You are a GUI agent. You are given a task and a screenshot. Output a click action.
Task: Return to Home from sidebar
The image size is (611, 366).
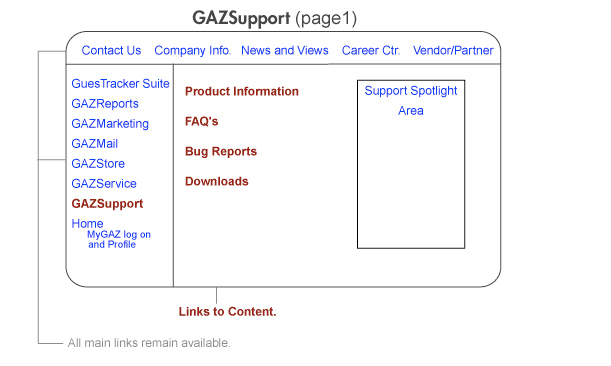click(87, 223)
